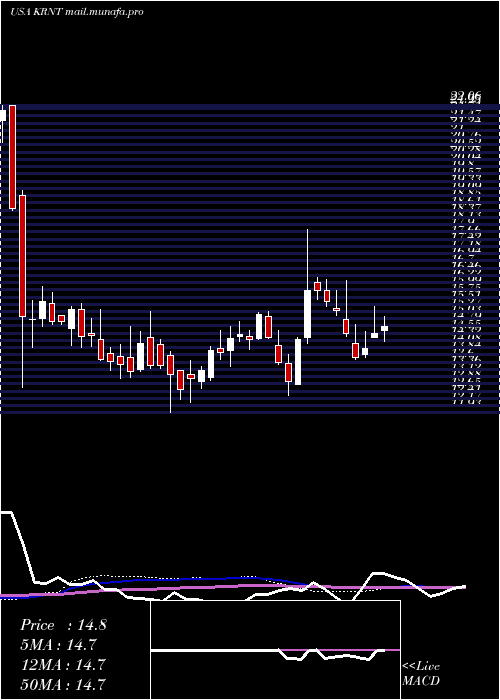Screen dimensions: 500x700
Task: Click the '5MA : 14.7' value
Action: [58, 645]
